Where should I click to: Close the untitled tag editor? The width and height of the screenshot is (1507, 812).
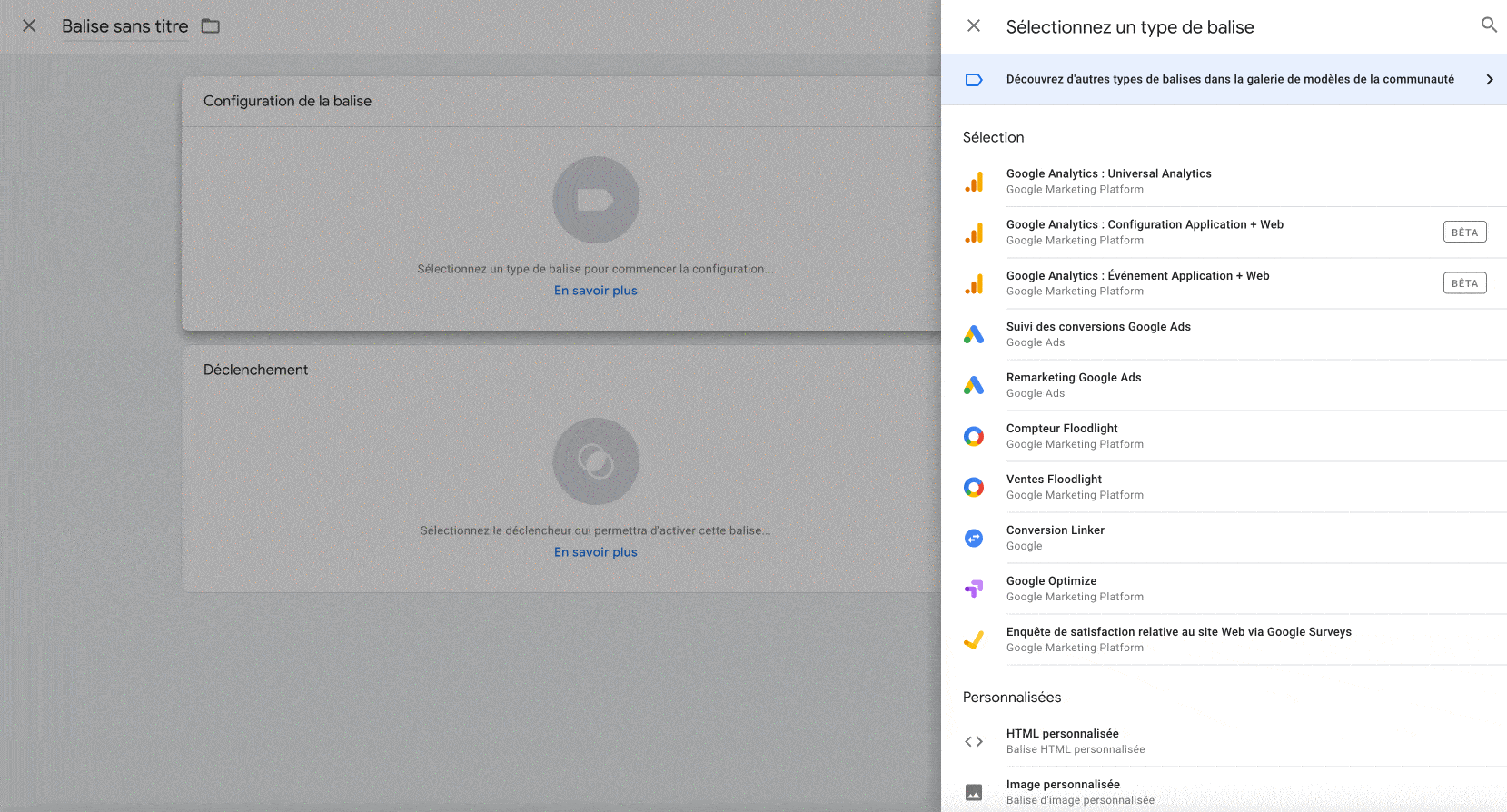tap(29, 25)
